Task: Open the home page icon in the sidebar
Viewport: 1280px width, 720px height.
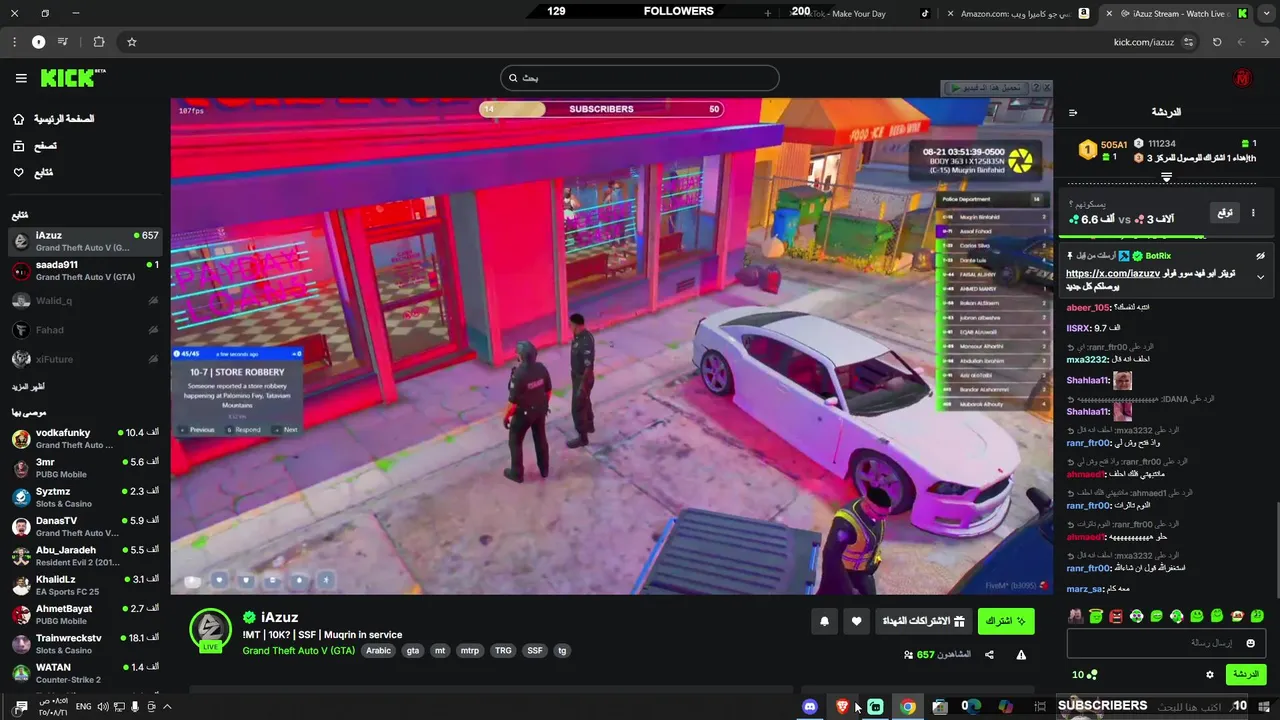Action: coord(19,119)
